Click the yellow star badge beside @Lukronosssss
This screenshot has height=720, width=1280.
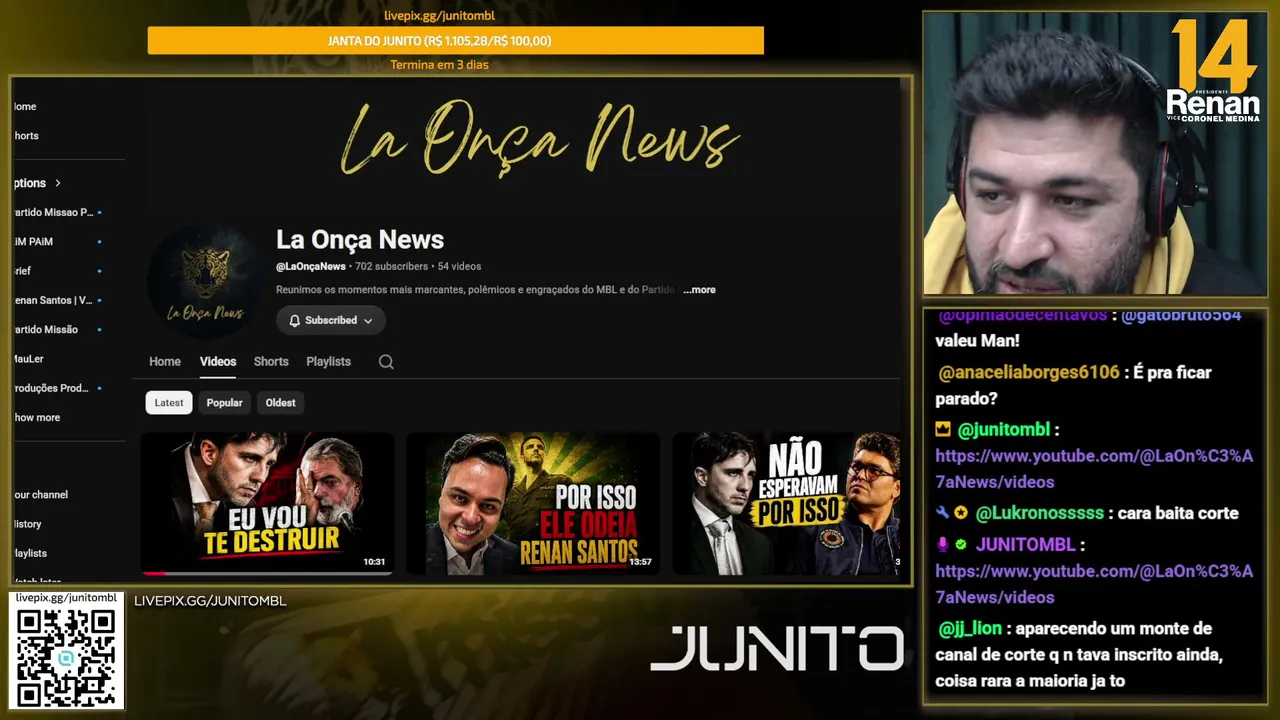point(961,513)
